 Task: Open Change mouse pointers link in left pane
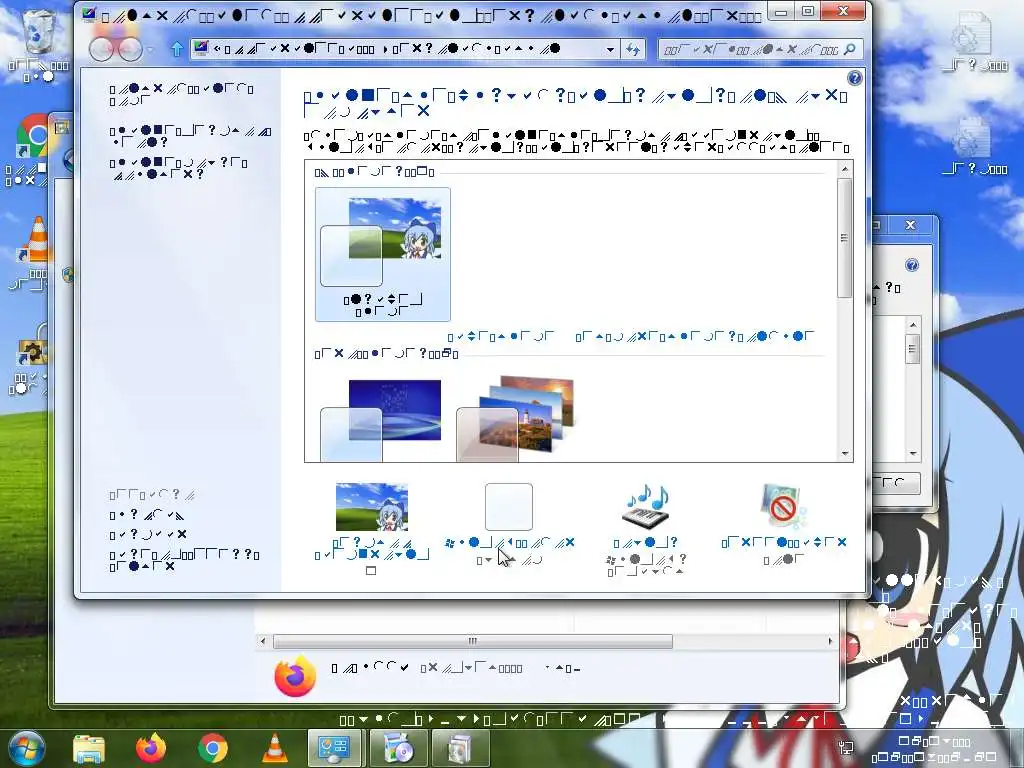178,168
